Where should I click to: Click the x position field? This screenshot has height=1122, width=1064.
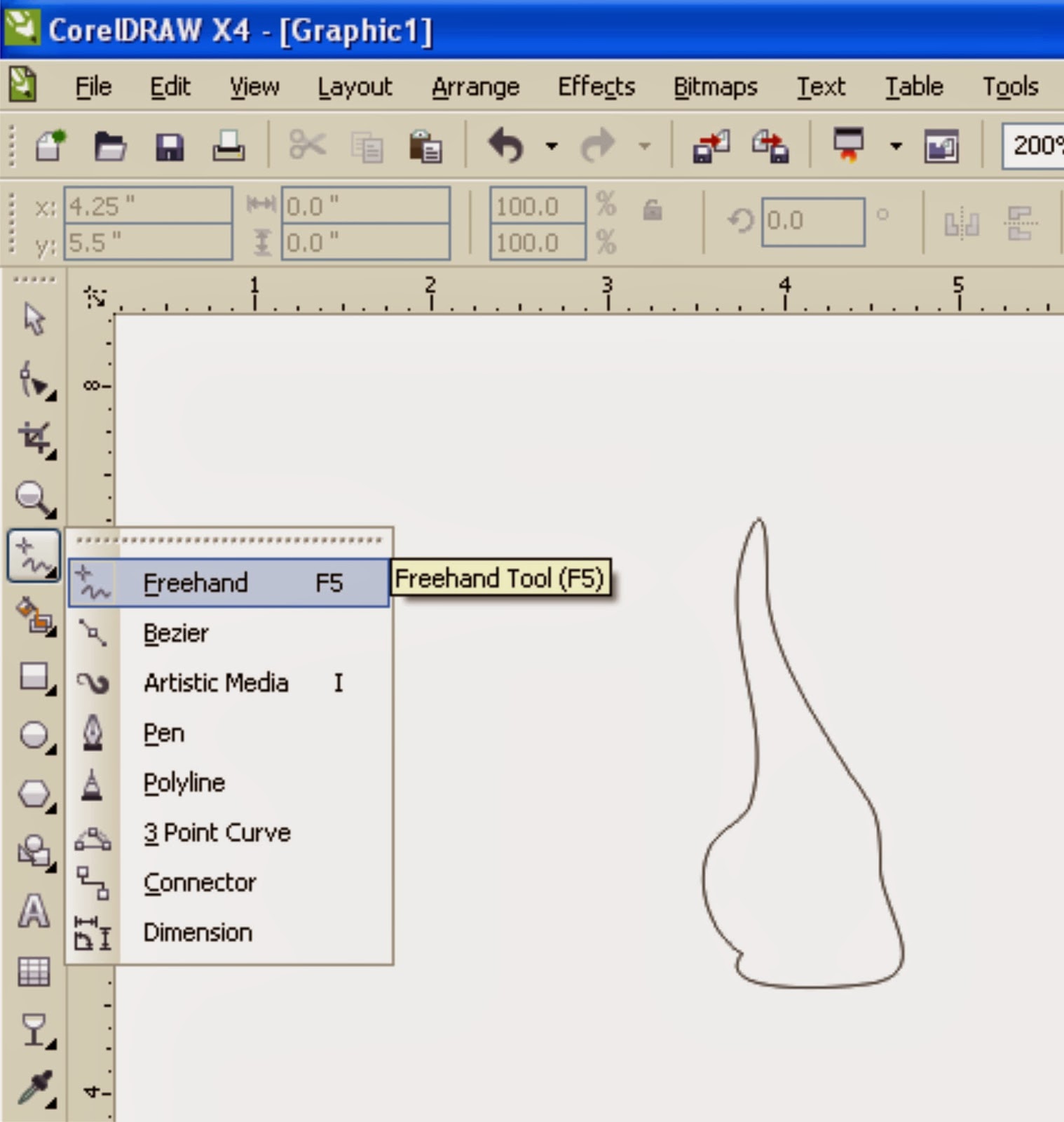coord(148,205)
